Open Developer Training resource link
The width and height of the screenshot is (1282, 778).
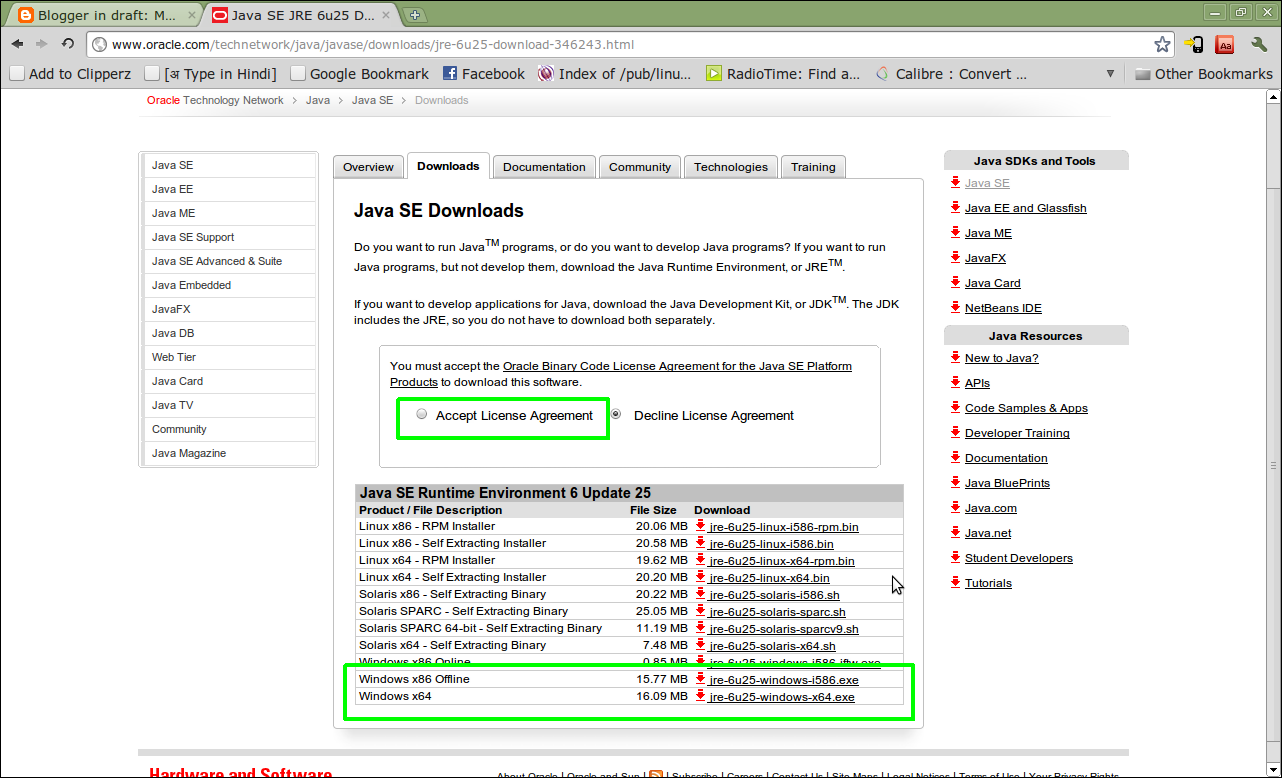click(1017, 433)
